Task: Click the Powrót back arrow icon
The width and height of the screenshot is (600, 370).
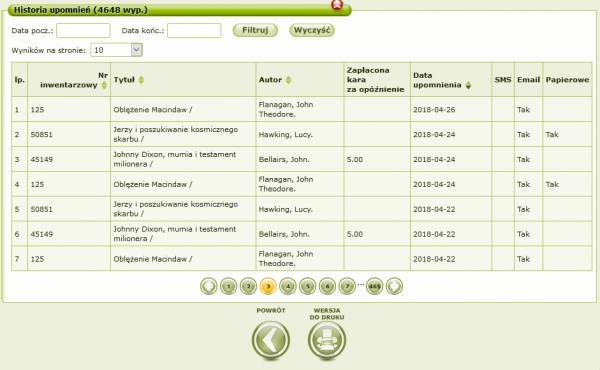Action: tap(271, 340)
